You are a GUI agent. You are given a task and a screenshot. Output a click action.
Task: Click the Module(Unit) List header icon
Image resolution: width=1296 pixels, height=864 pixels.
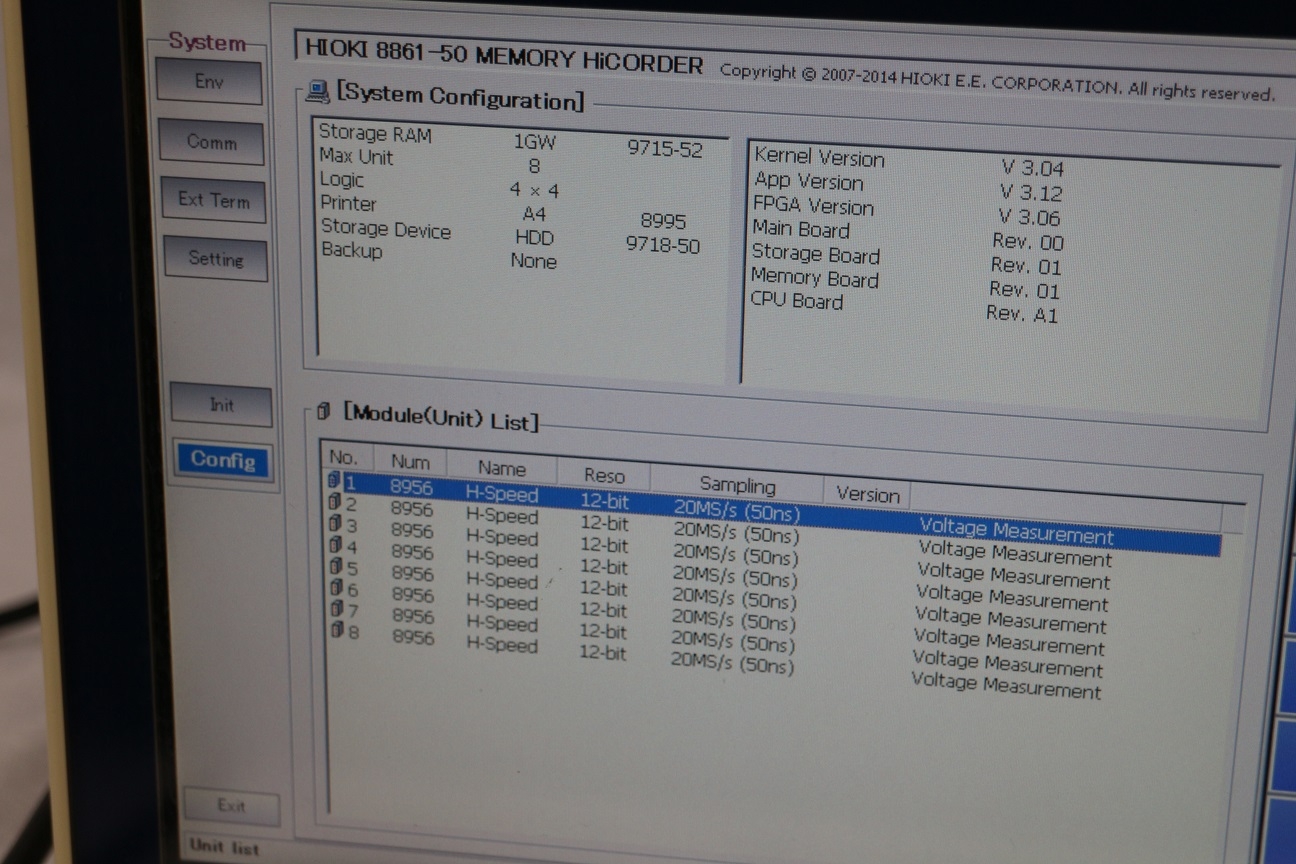point(323,411)
